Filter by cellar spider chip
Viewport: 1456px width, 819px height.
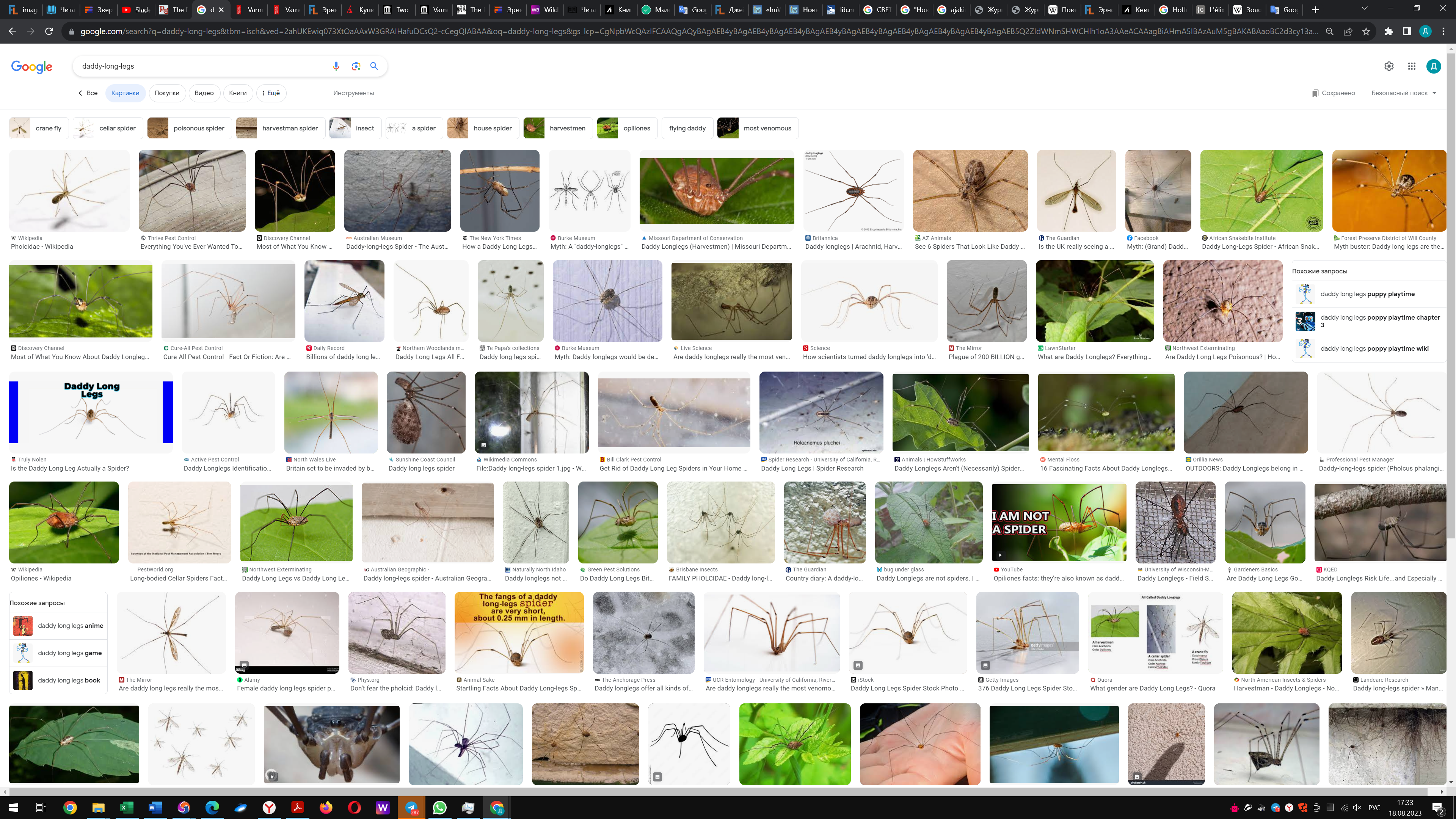pos(108,128)
